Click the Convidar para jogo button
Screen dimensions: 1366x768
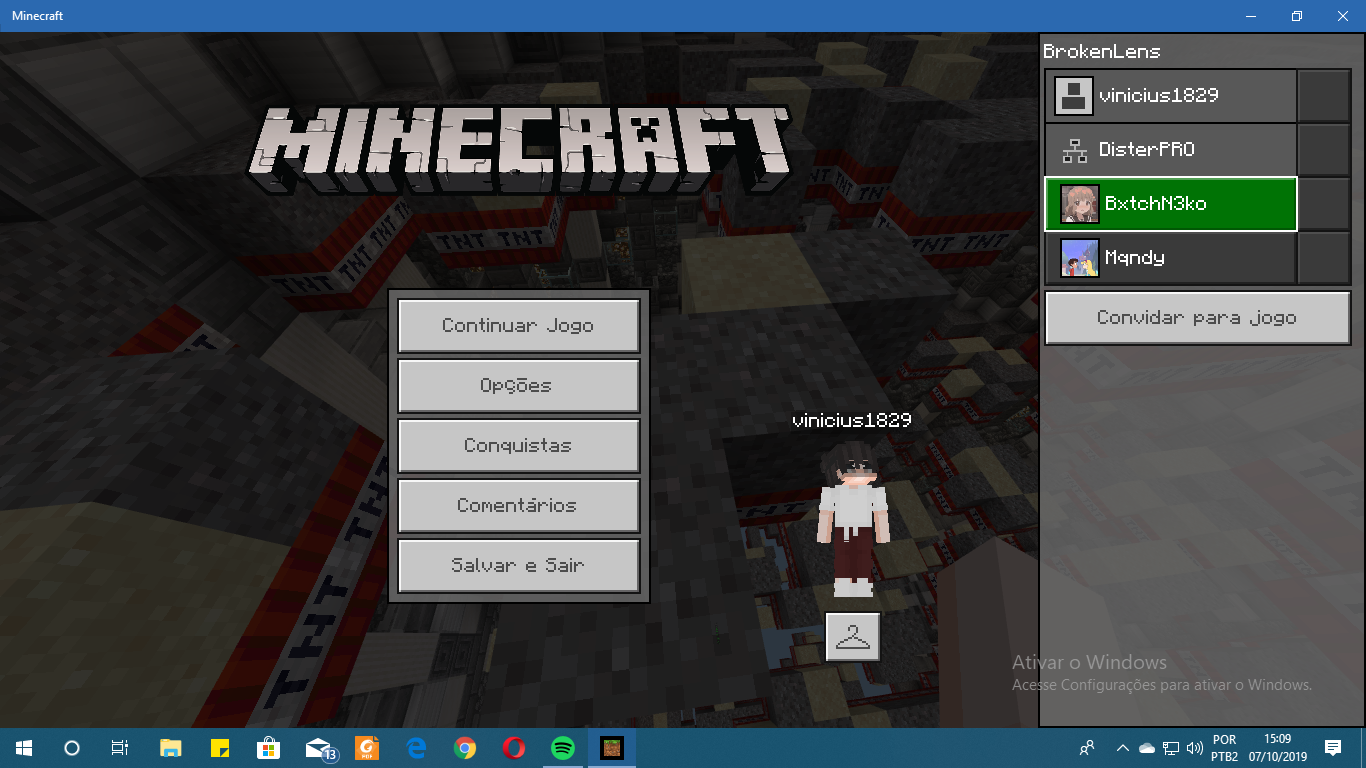(x=1197, y=318)
